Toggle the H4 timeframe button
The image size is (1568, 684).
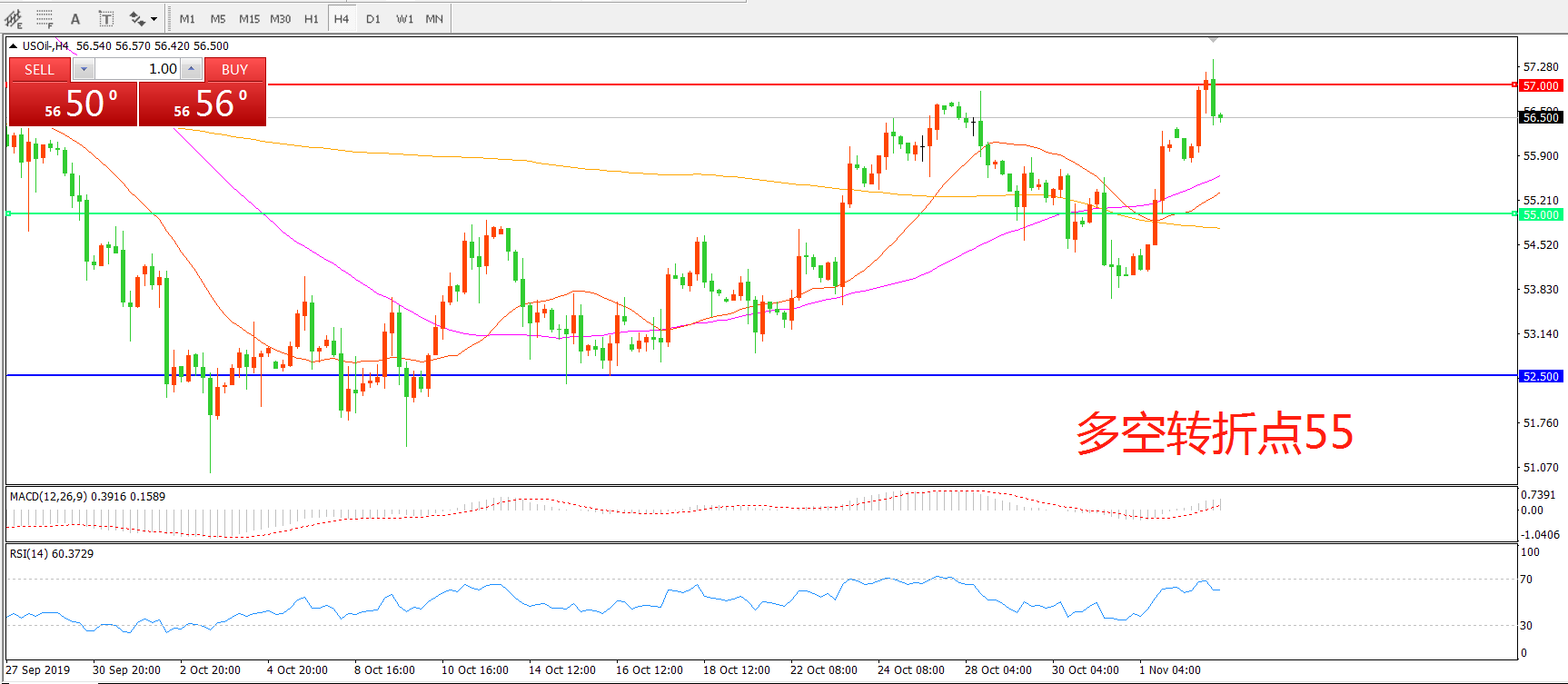[x=342, y=18]
